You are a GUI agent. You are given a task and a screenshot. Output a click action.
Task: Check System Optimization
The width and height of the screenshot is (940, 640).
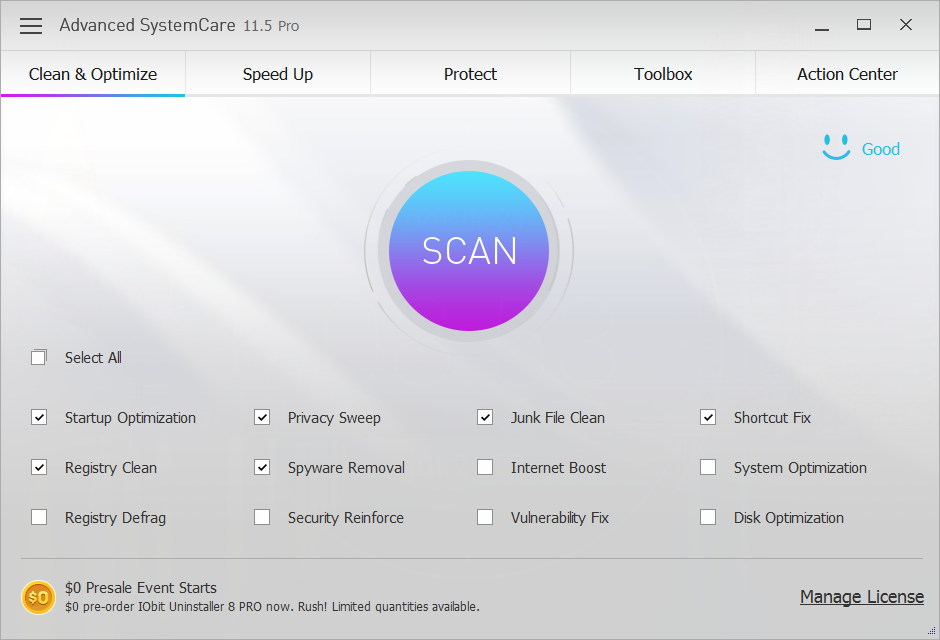pyautogui.click(x=708, y=467)
